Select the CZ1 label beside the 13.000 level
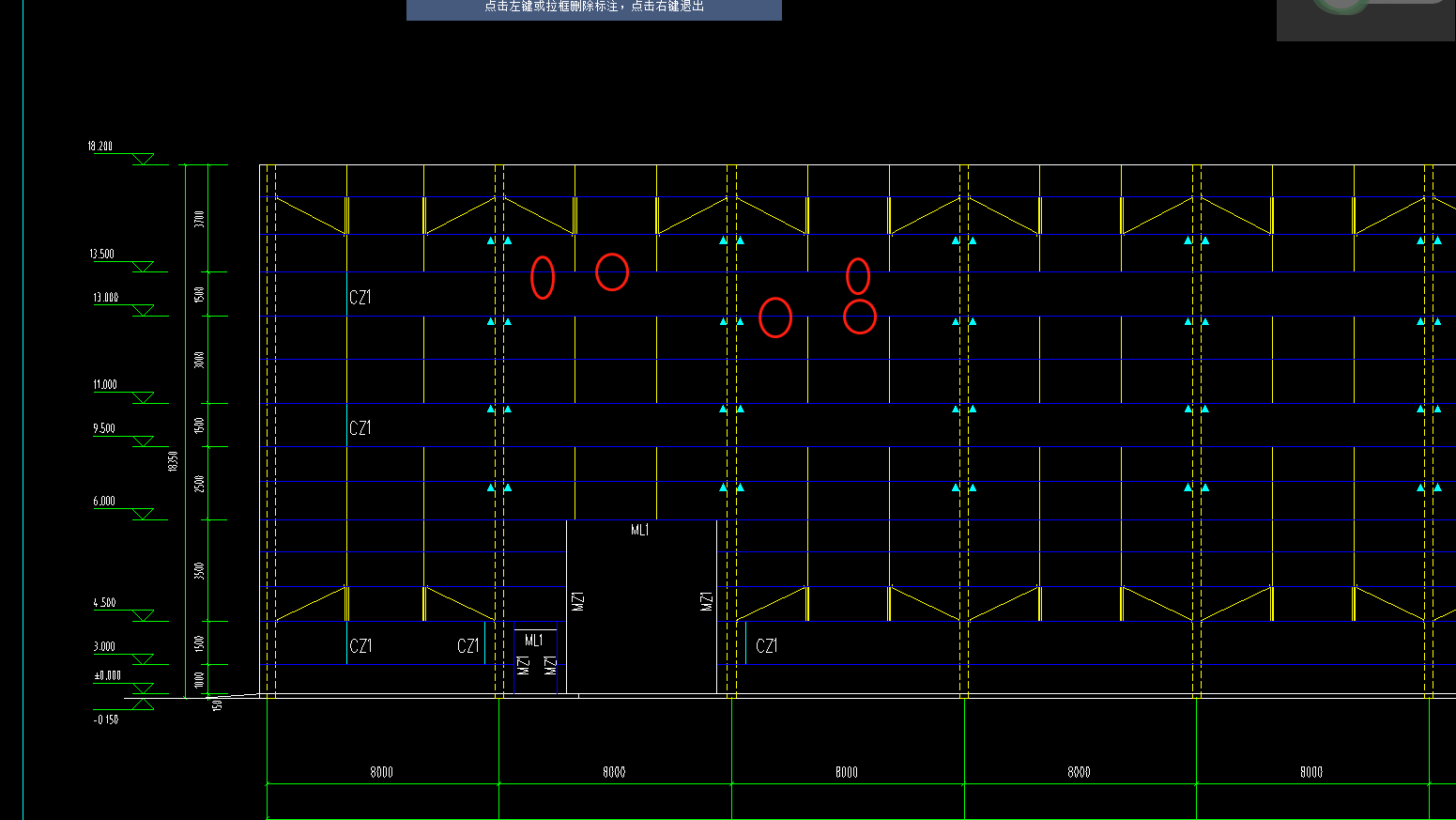The height and width of the screenshot is (820, 1456). pos(360,297)
